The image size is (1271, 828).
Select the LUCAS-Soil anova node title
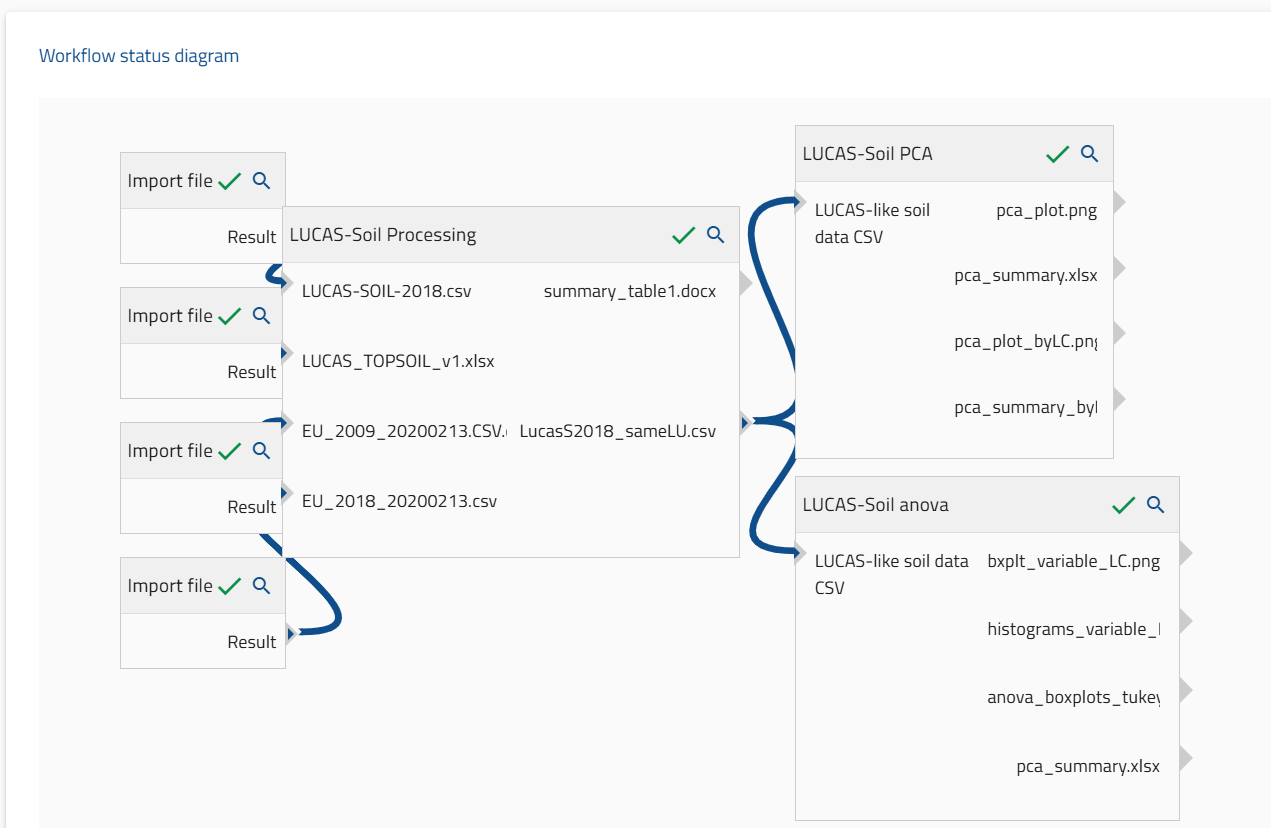tap(876, 505)
